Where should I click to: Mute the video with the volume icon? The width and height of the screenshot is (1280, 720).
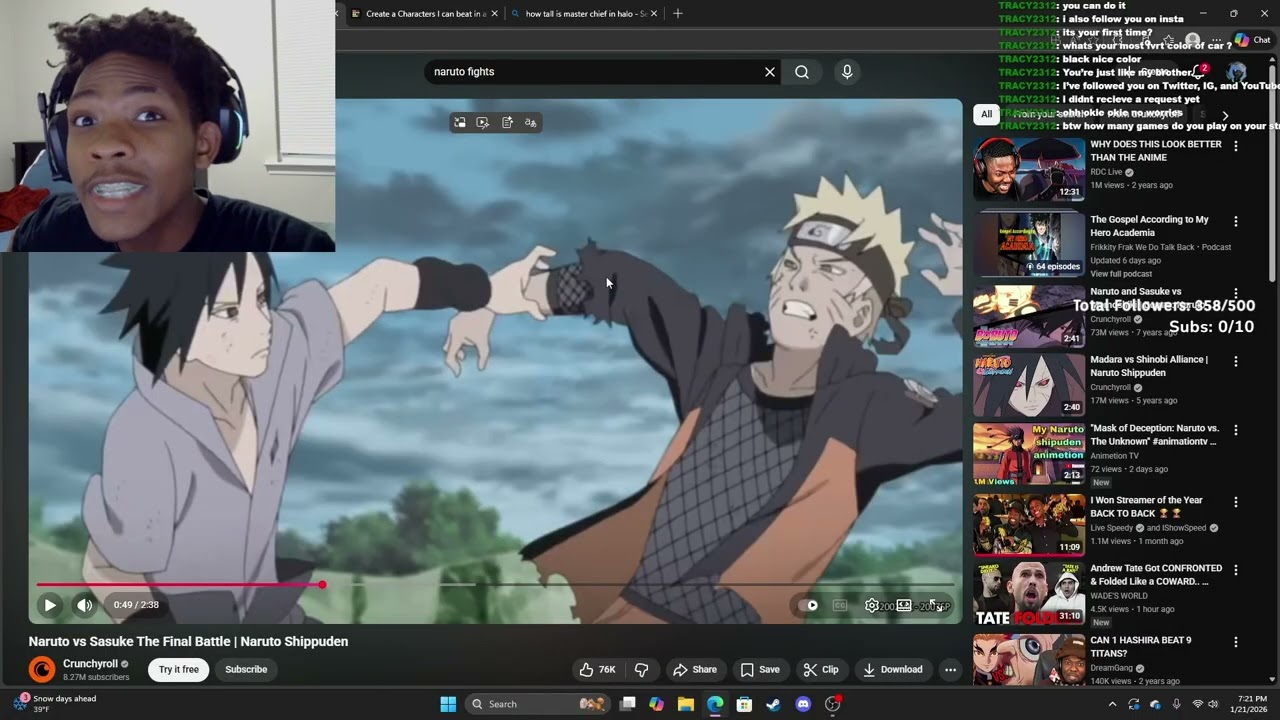(85, 605)
